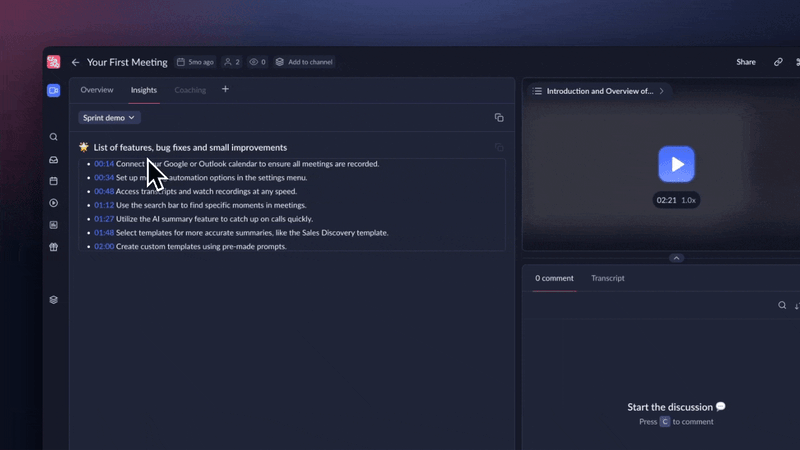Viewport: 800px width, 450px height.
Task: Click 'Create custom templates using pre-made prompts' line
Action: point(201,246)
